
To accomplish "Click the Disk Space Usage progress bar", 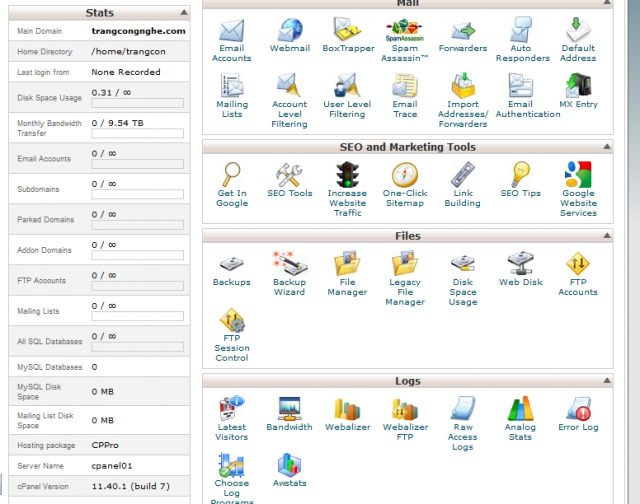I will [137, 102].
